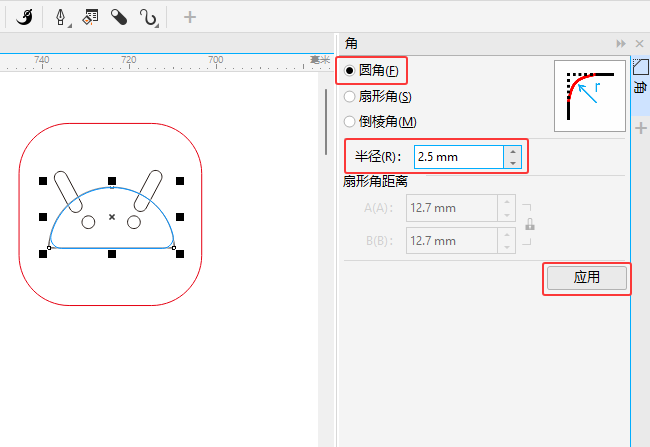650x447 pixels.
Task: Click the middle-right black selection handle
Action: pyautogui.click(x=180, y=217)
